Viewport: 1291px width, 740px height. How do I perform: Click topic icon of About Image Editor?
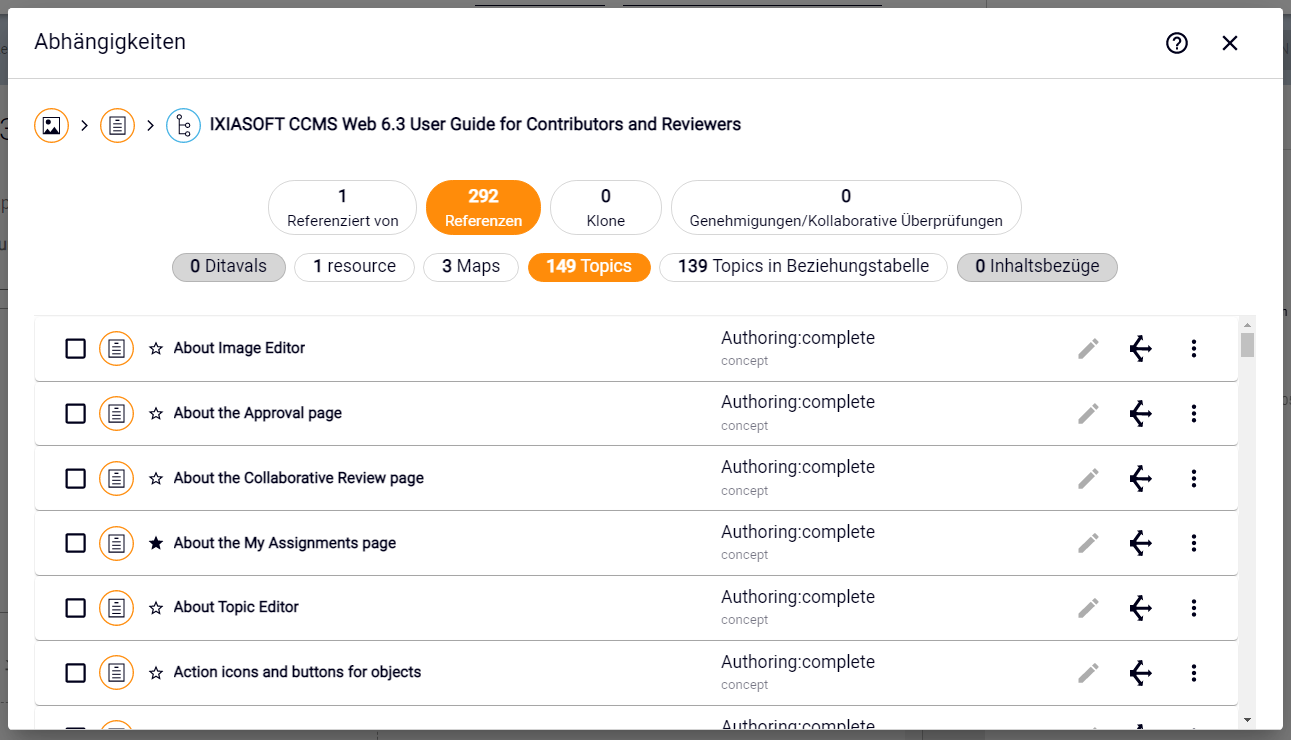click(x=117, y=349)
